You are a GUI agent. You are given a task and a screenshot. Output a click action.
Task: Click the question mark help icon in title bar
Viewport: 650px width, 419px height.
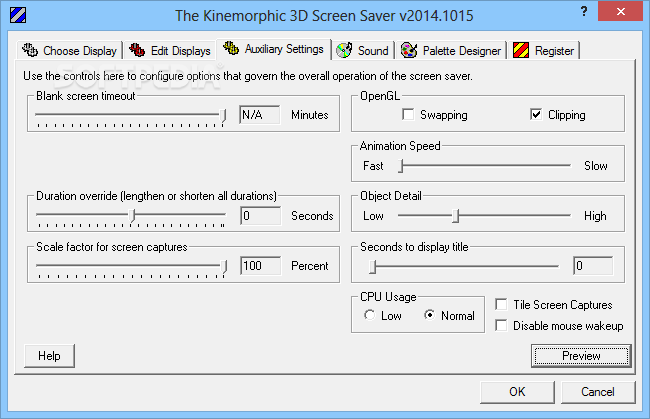(584, 11)
